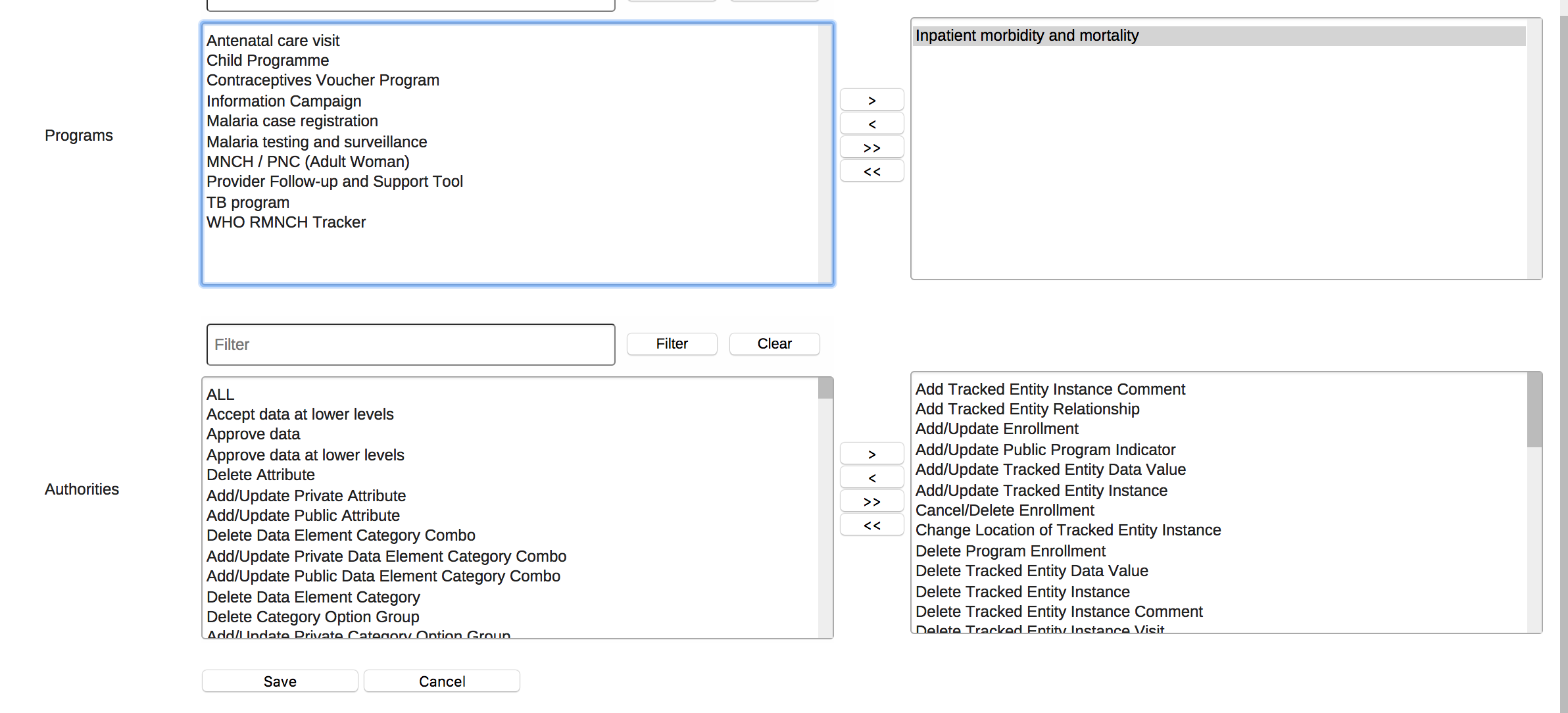1568x713 pixels.
Task: Click Cancel button at bottom
Action: tap(441, 681)
